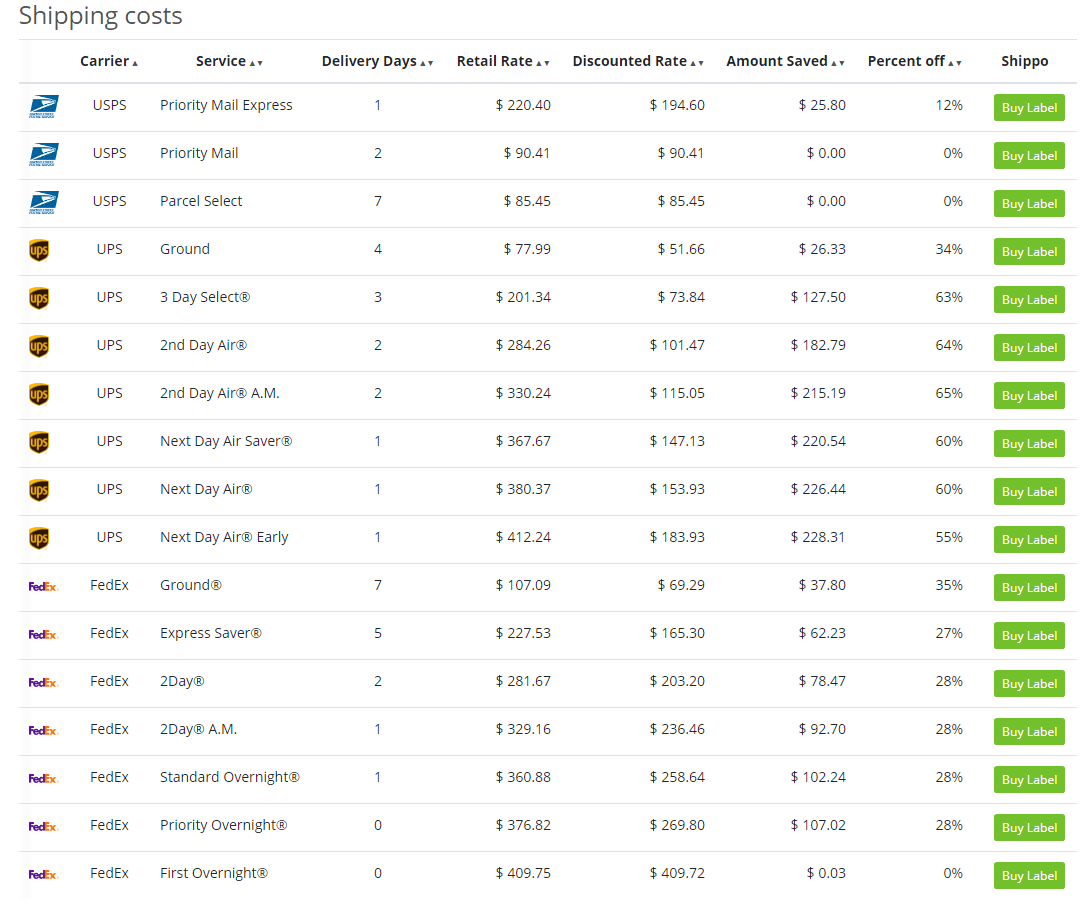Click discounted rate $ 51.66
This screenshot has width=1088, height=910.
[681, 248]
